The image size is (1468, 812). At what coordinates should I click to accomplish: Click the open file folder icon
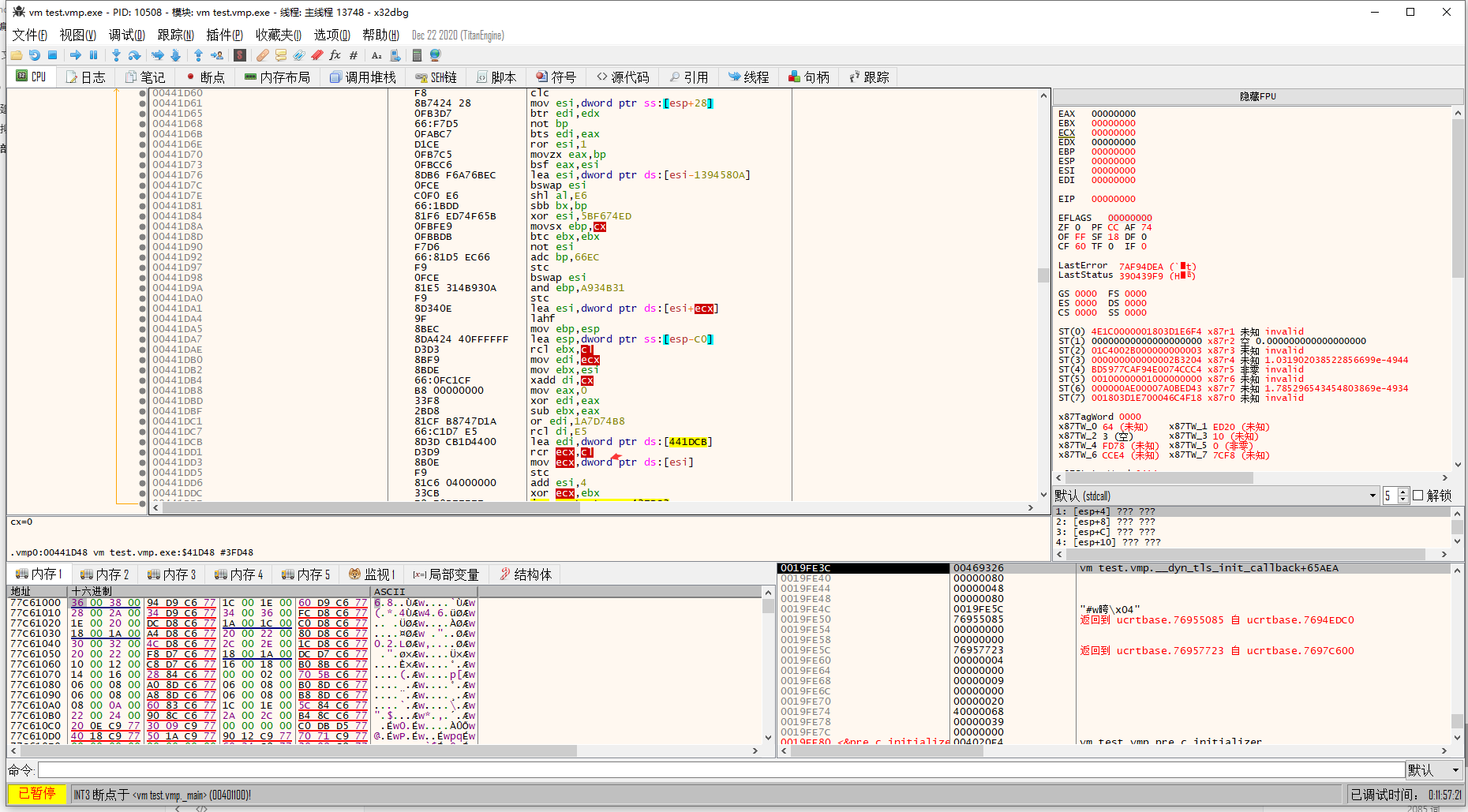(16, 55)
